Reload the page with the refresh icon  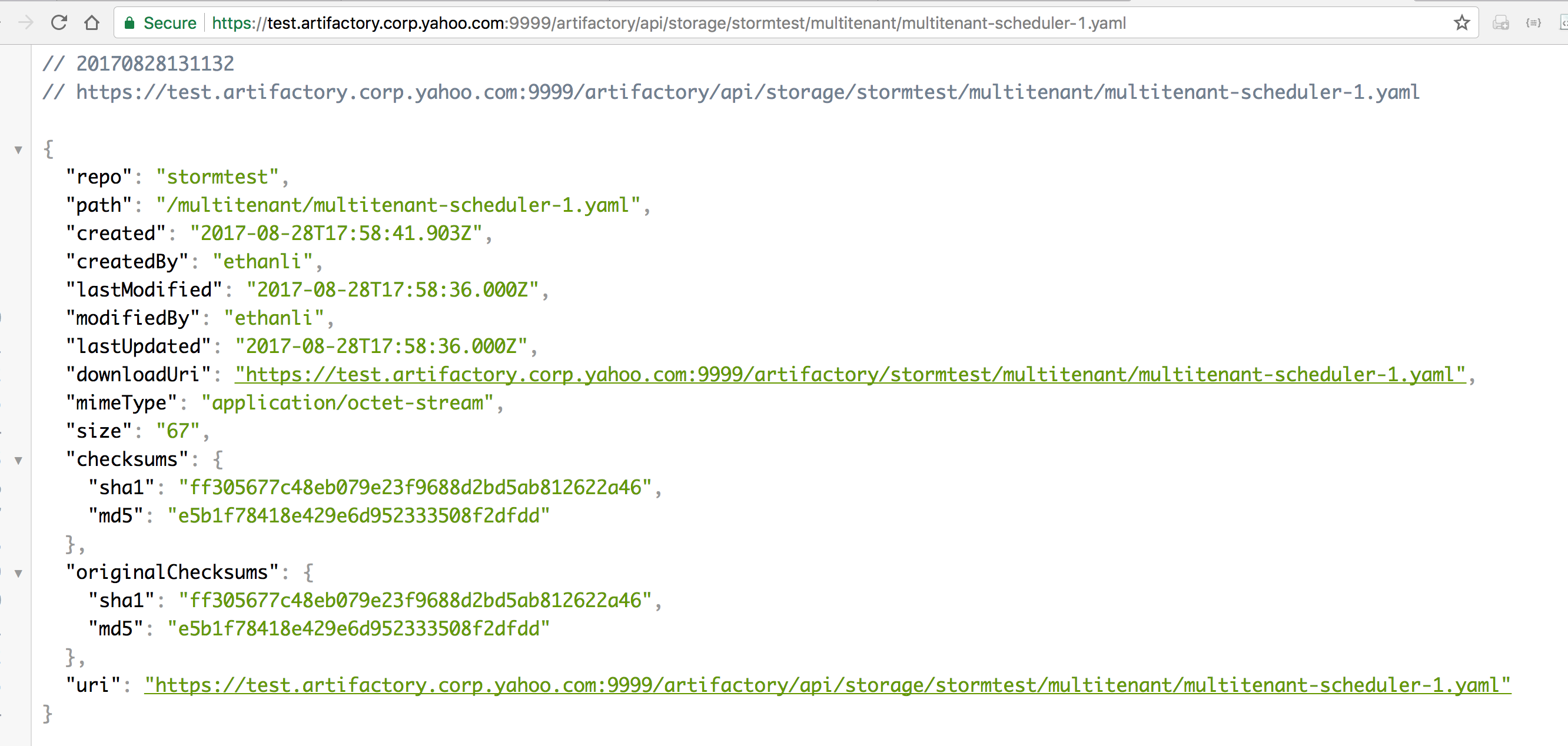click(59, 23)
